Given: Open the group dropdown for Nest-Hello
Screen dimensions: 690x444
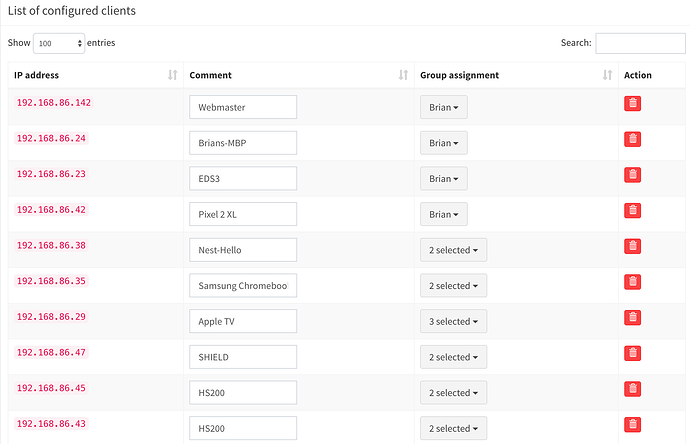Looking at the screenshot, I should (453, 250).
